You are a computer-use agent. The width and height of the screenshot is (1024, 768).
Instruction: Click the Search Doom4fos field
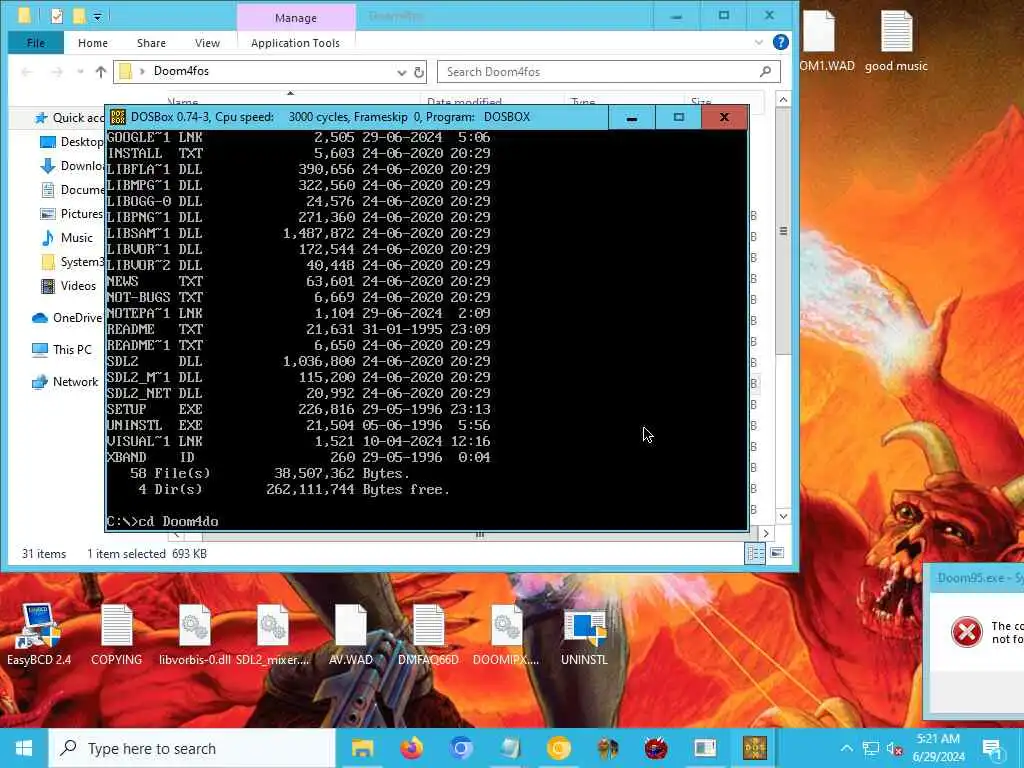click(609, 72)
